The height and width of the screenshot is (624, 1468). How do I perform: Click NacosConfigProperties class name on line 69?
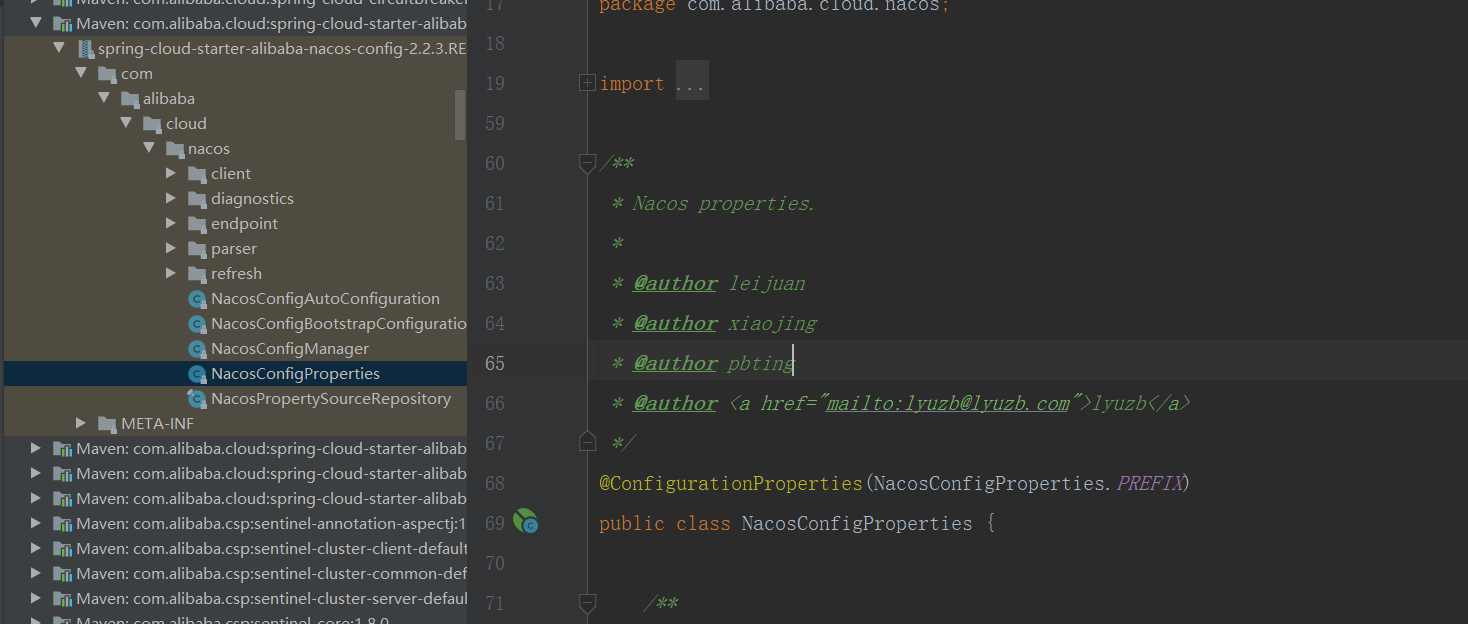857,524
